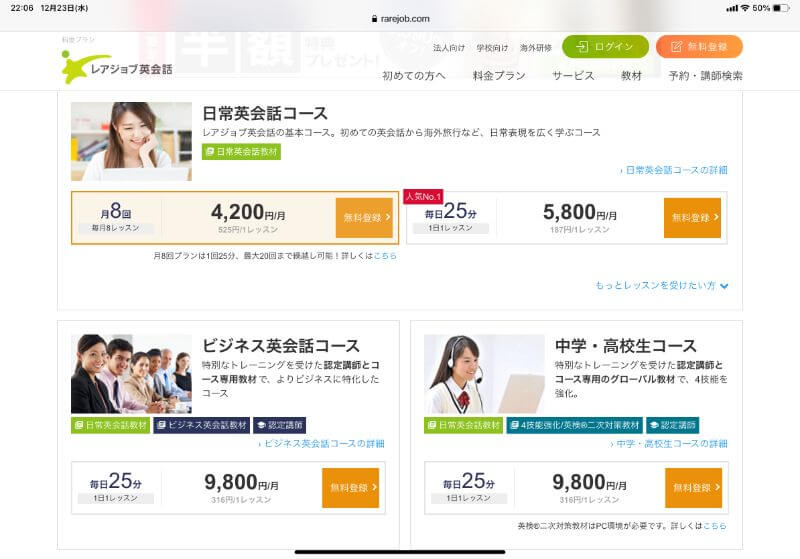Open the 料金プラン menu

pos(499,76)
